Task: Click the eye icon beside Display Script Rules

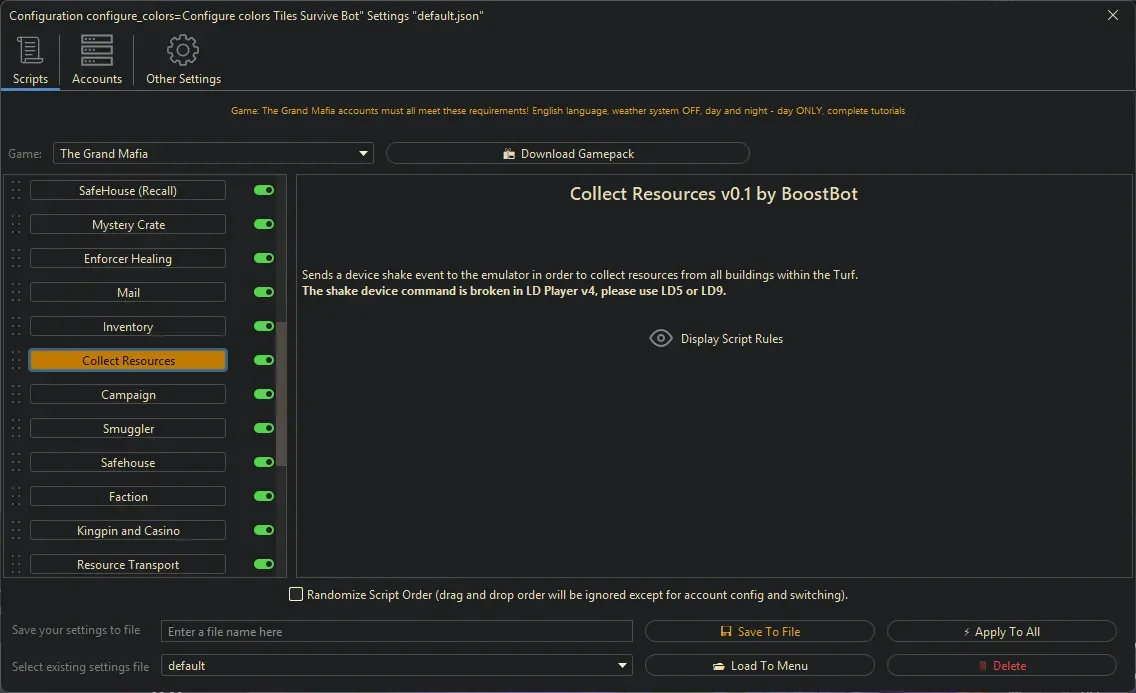Action: [x=661, y=338]
